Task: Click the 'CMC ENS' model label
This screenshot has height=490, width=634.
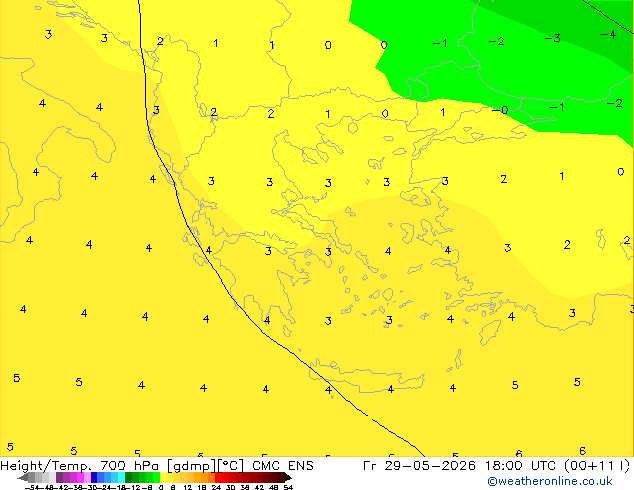Action: pos(283,466)
